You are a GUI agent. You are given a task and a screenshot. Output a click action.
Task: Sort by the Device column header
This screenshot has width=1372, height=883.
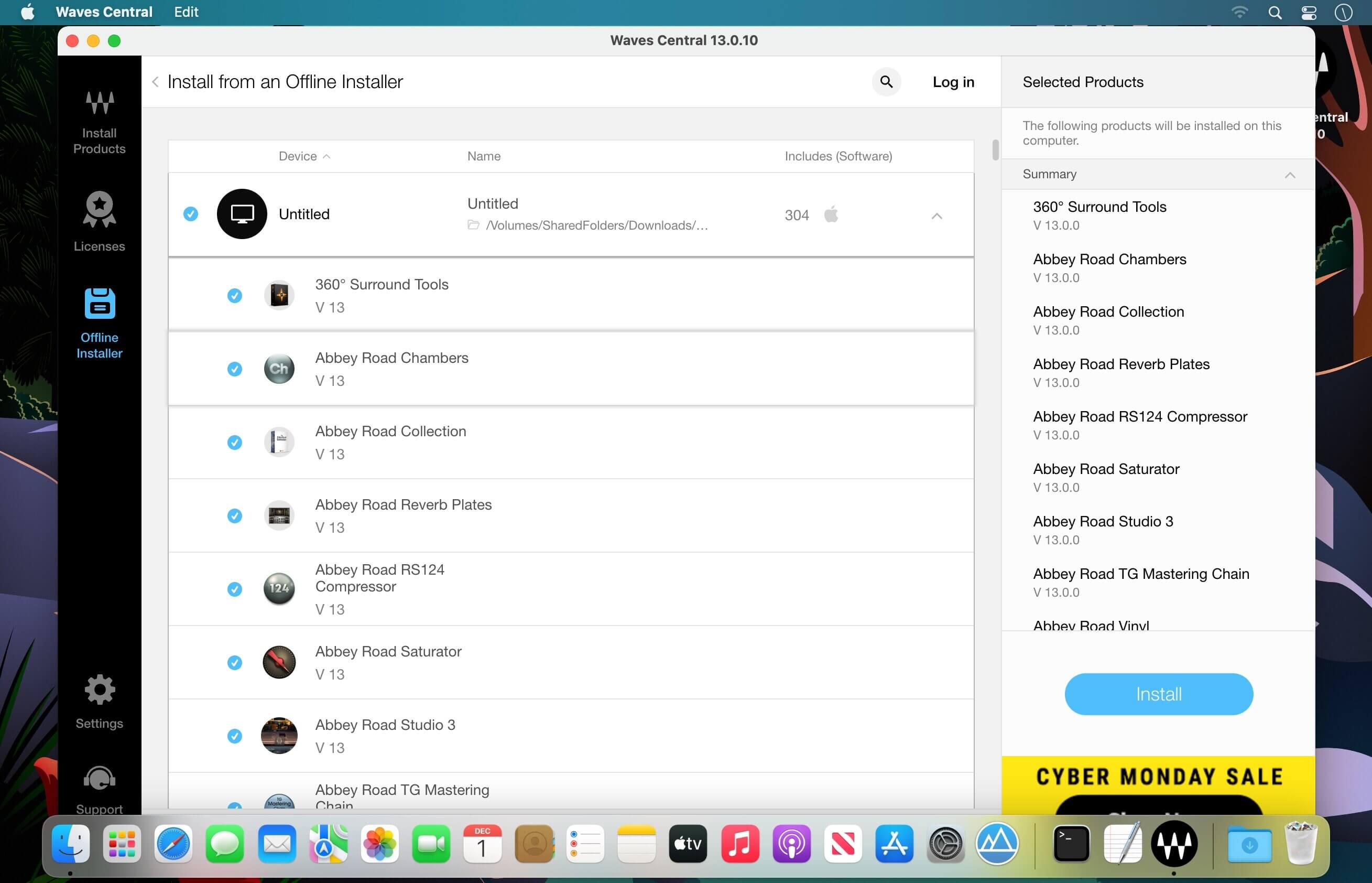pos(304,156)
